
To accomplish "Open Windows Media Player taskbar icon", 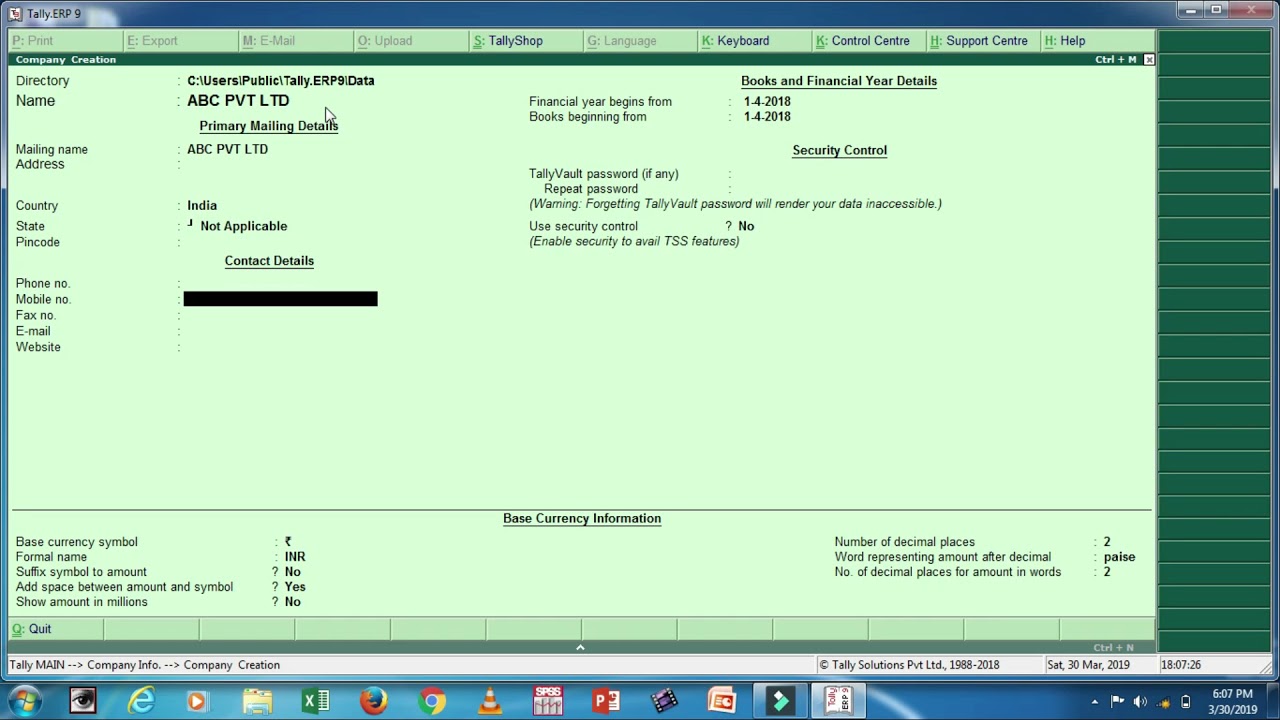I will pos(197,701).
